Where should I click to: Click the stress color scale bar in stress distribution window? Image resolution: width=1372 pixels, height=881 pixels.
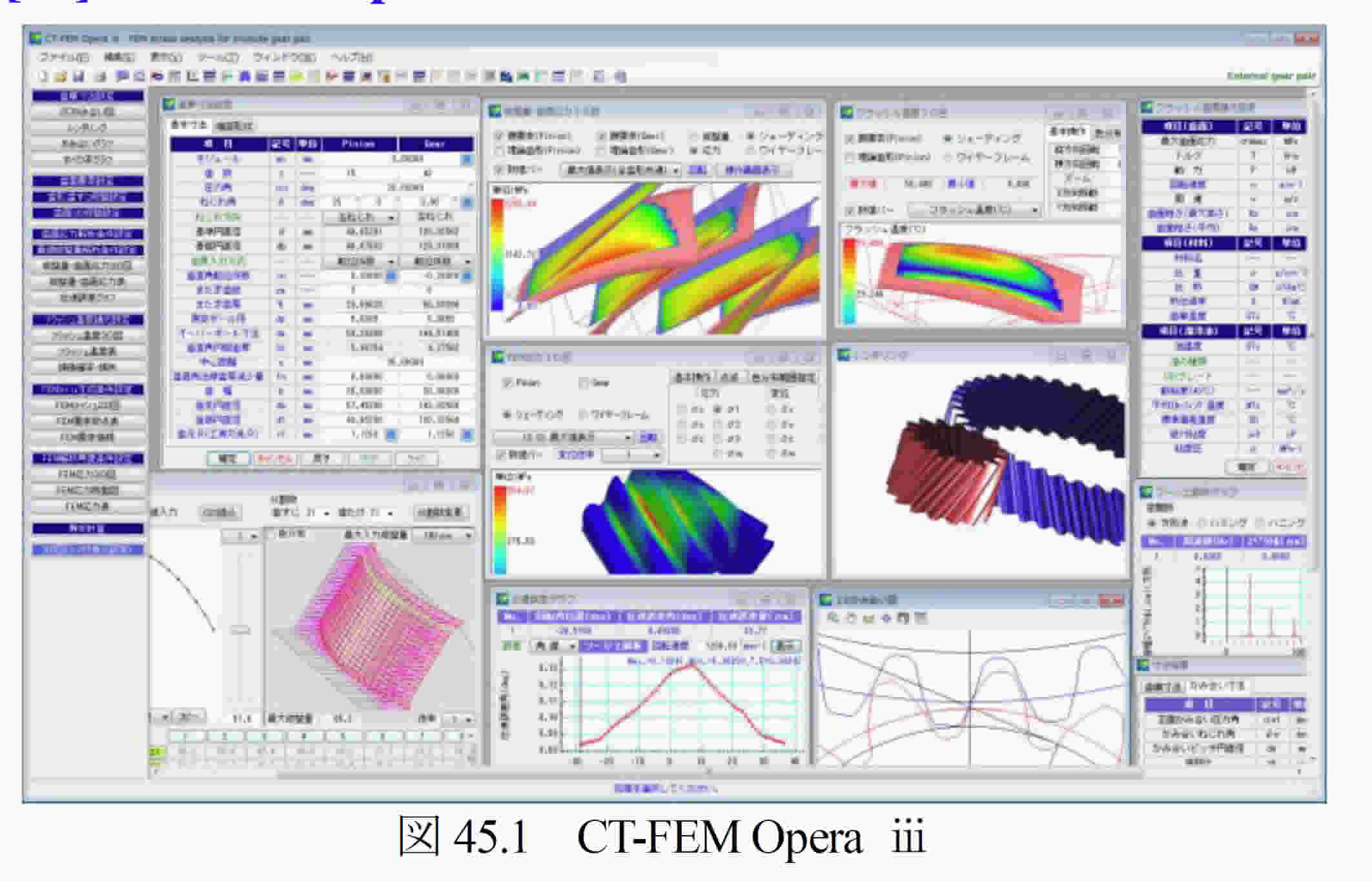coord(497,256)
